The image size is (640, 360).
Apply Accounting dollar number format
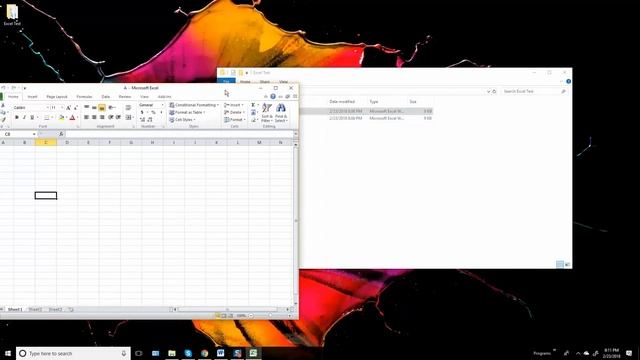pos(142,112)
